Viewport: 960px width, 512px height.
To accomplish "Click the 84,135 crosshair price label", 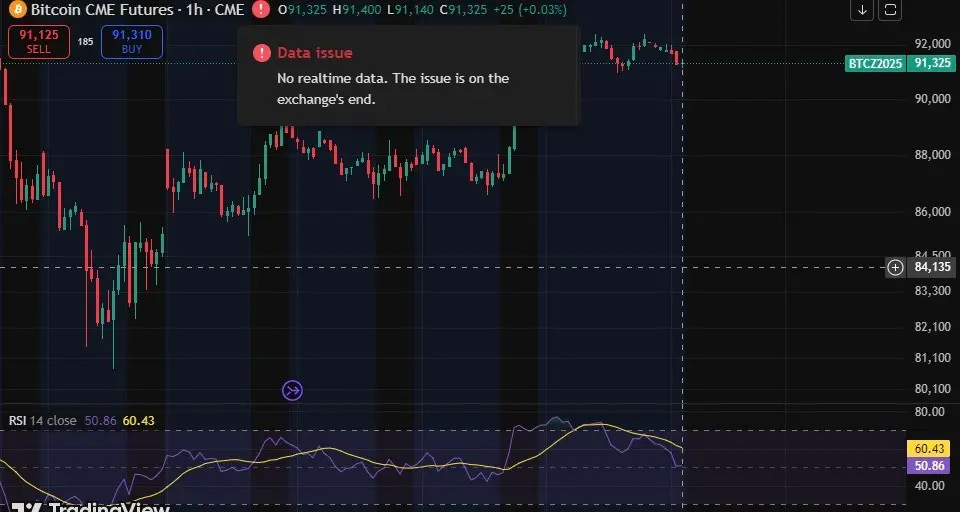I will coord(932,268).
